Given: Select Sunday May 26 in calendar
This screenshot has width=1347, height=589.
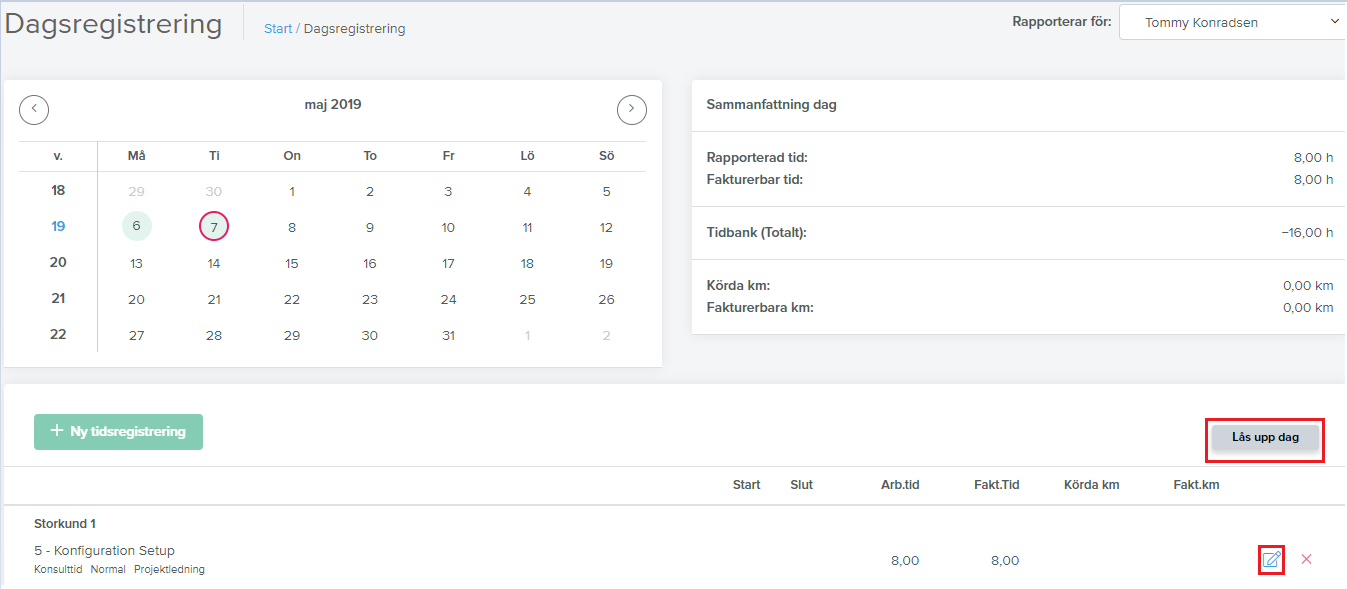Looking at the screenshot, I should (x=606, y=300).
